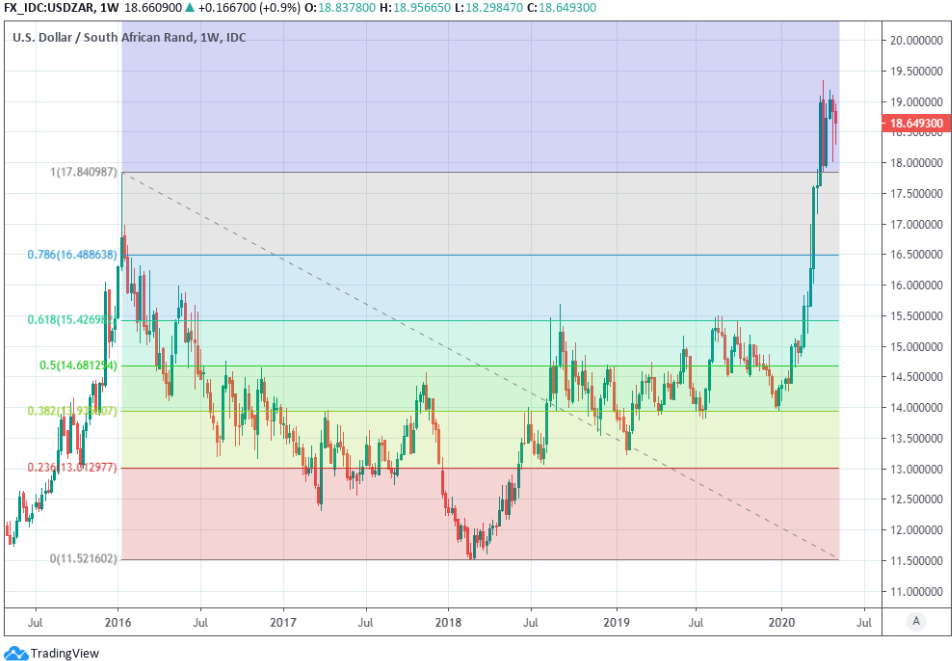Click the red Fibonacci zone below 0.236
The image size is (952, 661).
pyautogui.click(x=650, y=515)
